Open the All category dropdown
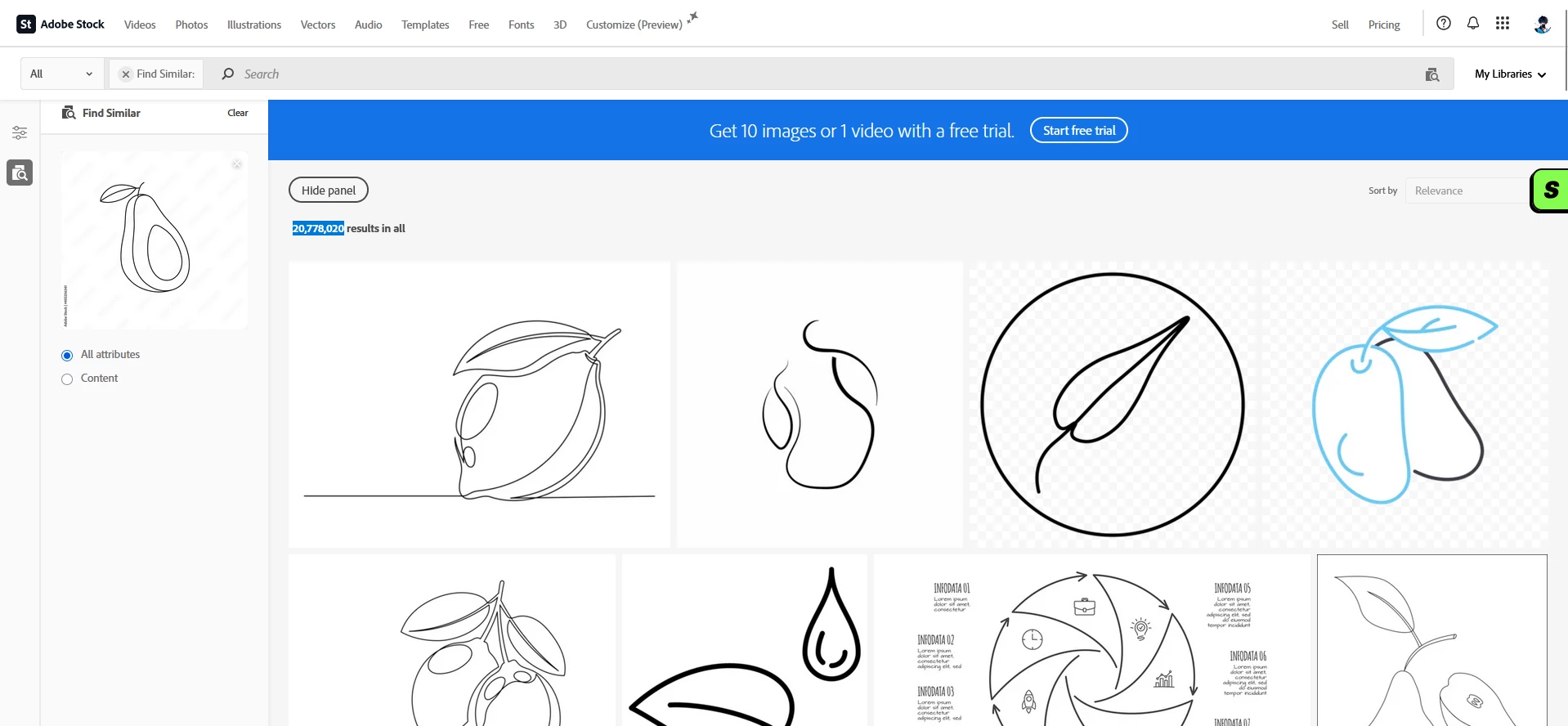 [62, 74]
